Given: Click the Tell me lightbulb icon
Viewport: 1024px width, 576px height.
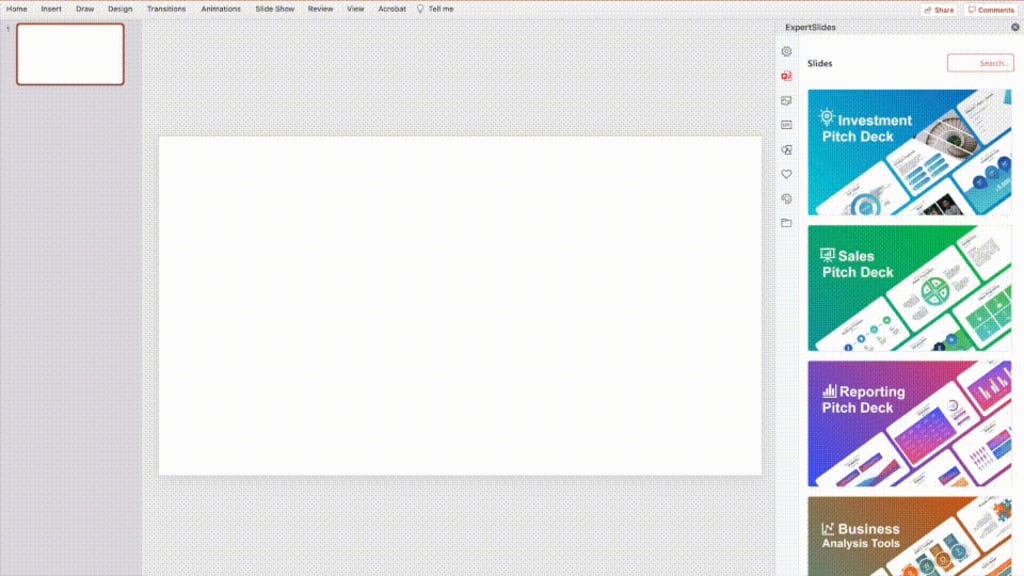Looking at the screenshot, I should 420,9.
